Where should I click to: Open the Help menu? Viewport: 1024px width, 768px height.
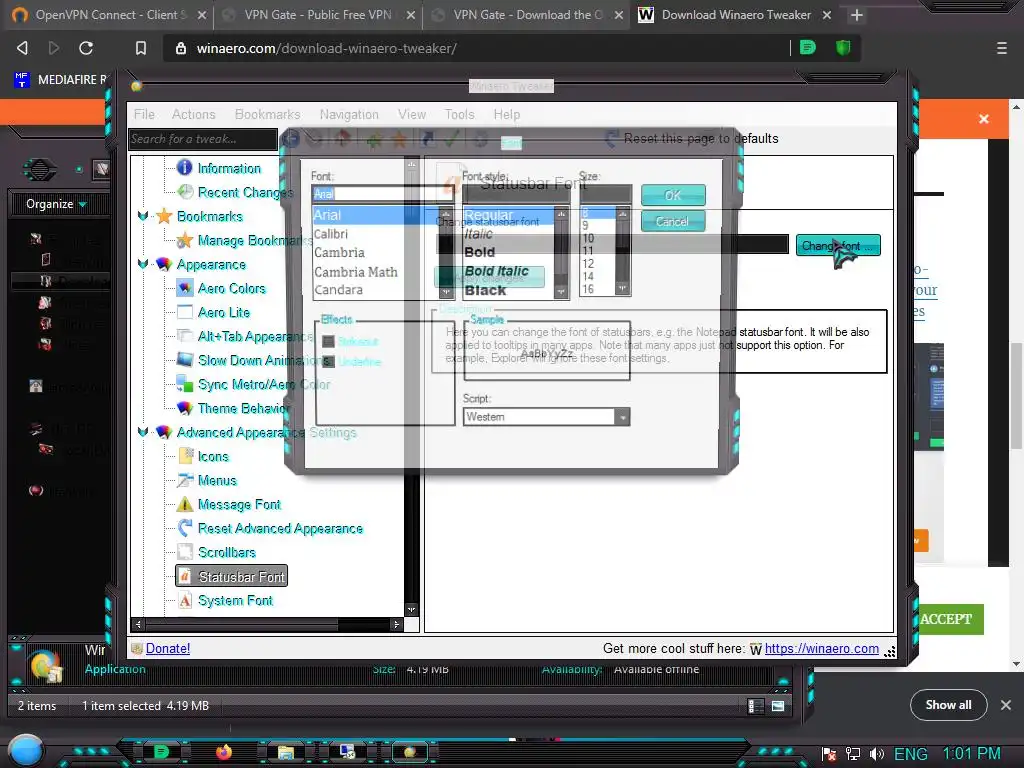point(507,114)
